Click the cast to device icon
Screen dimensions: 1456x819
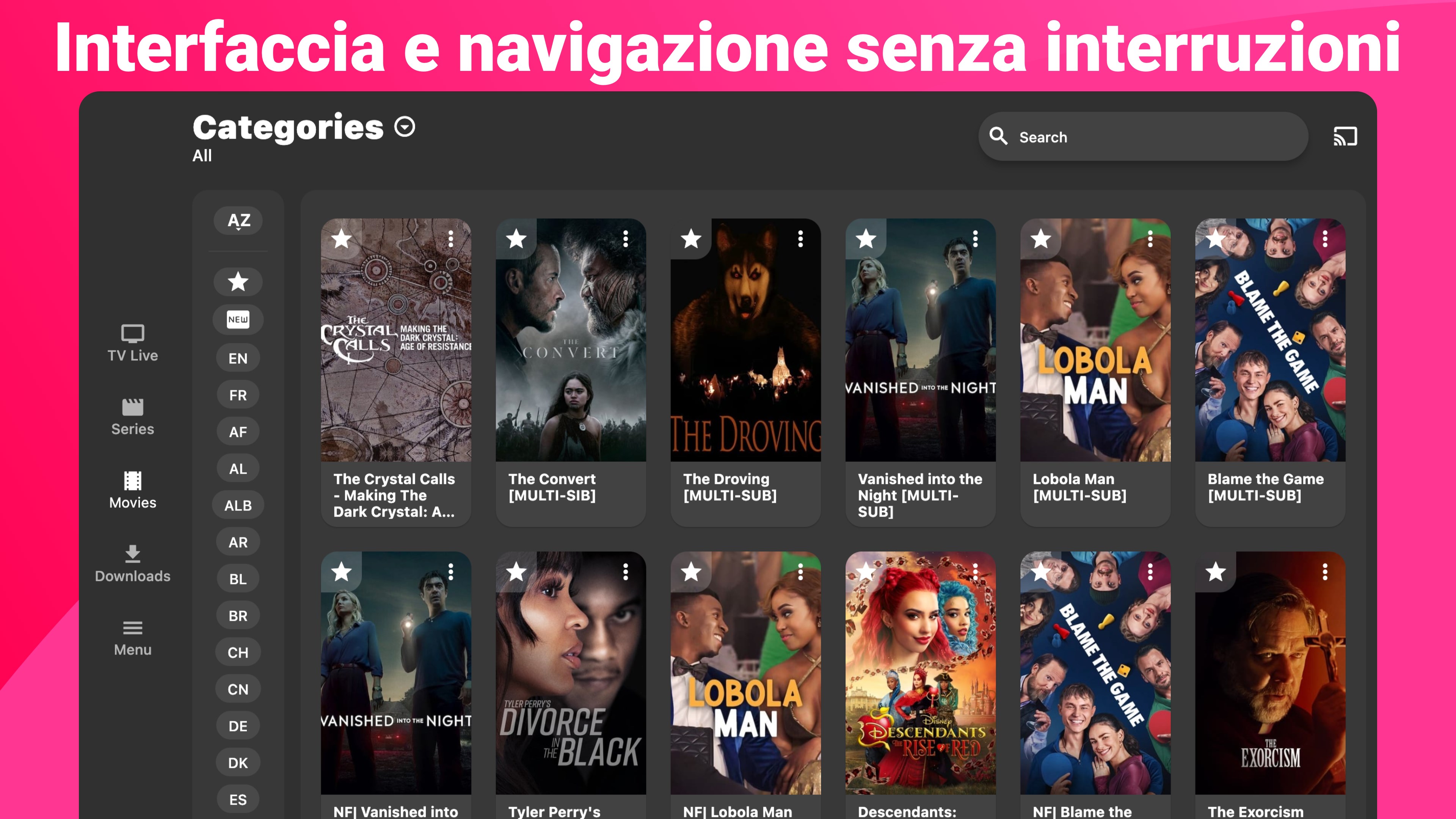(1345, 137)
